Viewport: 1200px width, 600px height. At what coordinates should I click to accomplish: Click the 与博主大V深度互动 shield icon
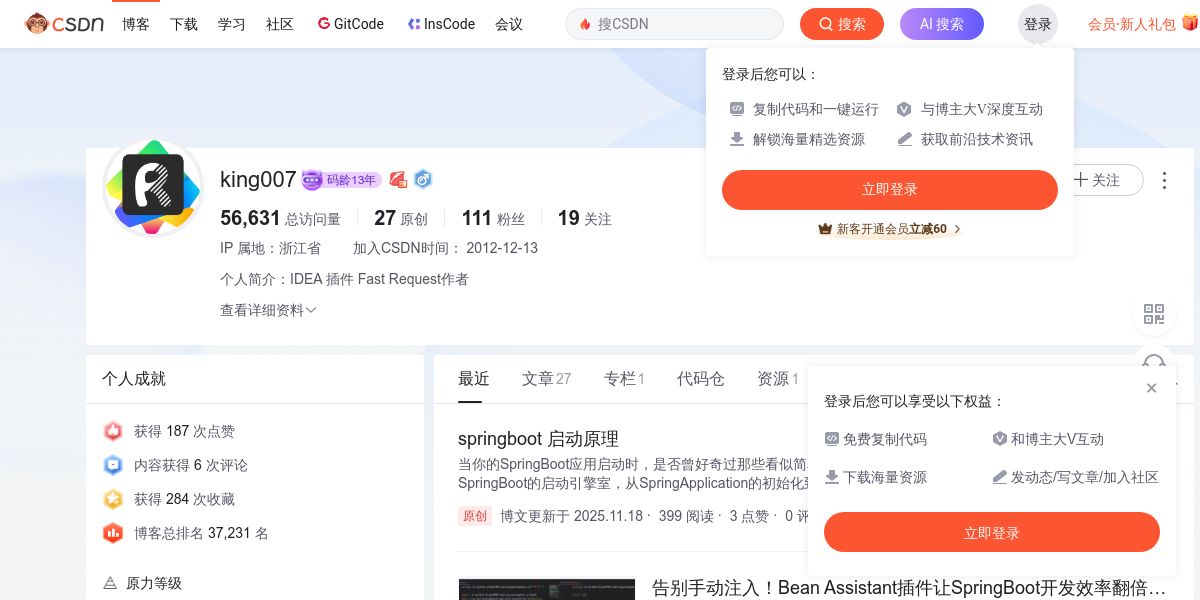tap(904, 109)
